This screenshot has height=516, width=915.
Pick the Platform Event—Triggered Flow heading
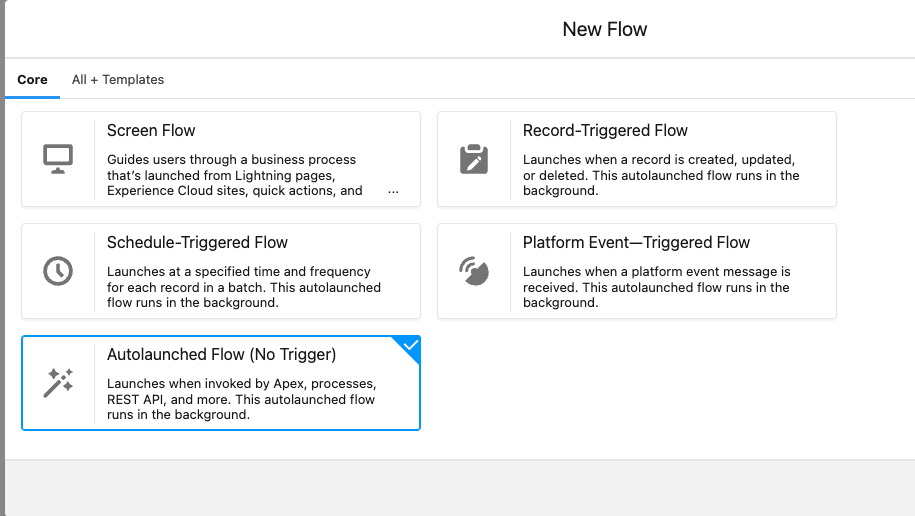tap(636, 242)
